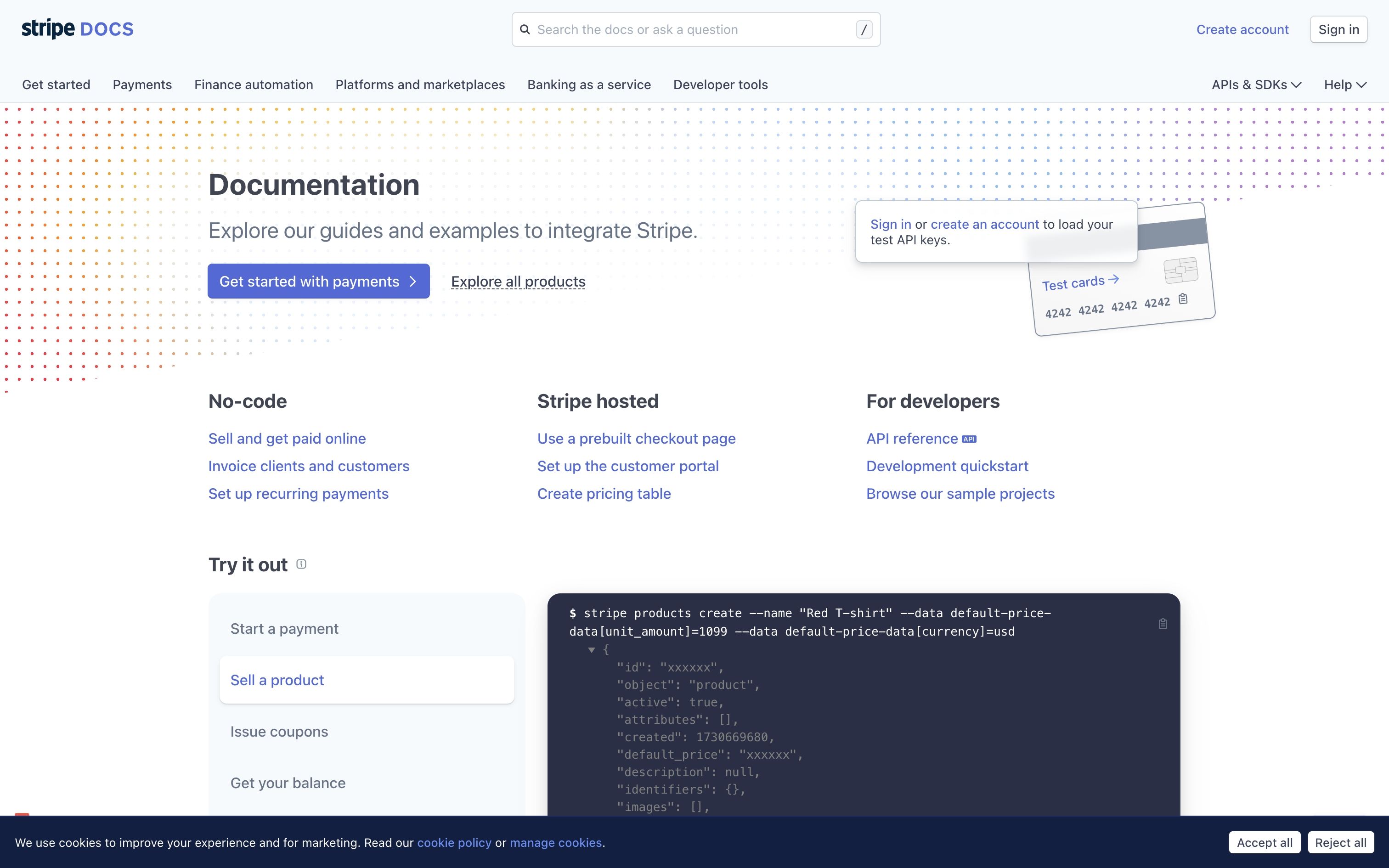
Task: Click Create account link in header
Action: [1242, 29]
